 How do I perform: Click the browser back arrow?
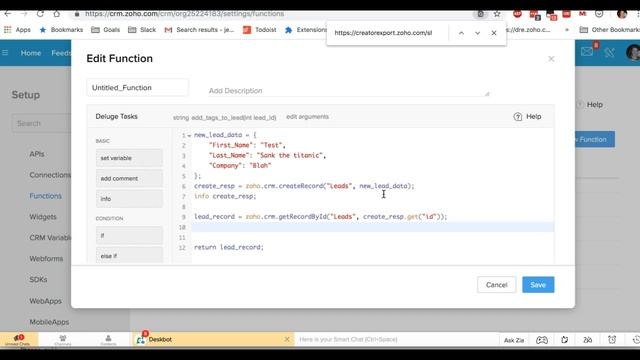tap(8, 14)
